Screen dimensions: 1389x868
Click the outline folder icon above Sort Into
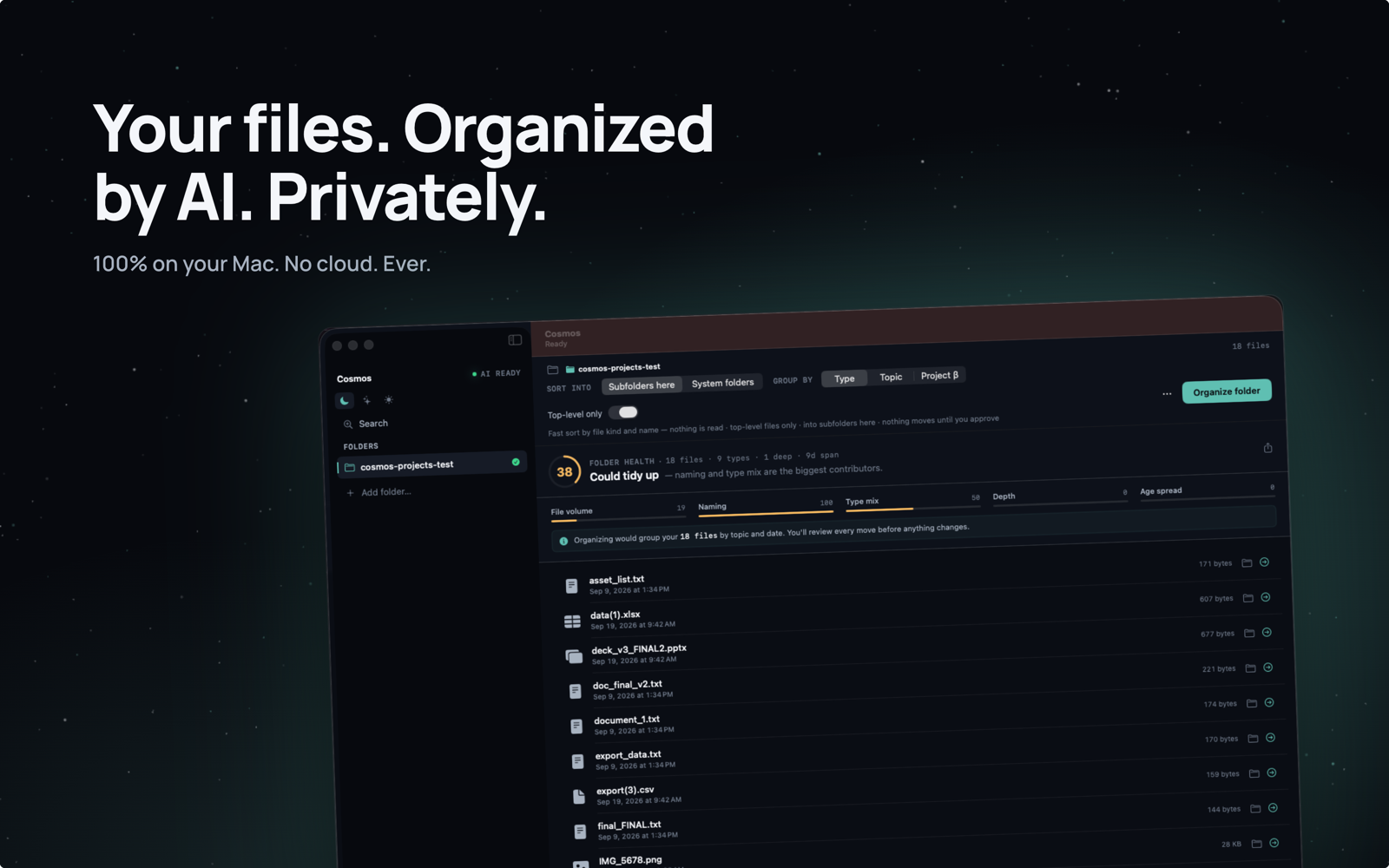point(552,370)
